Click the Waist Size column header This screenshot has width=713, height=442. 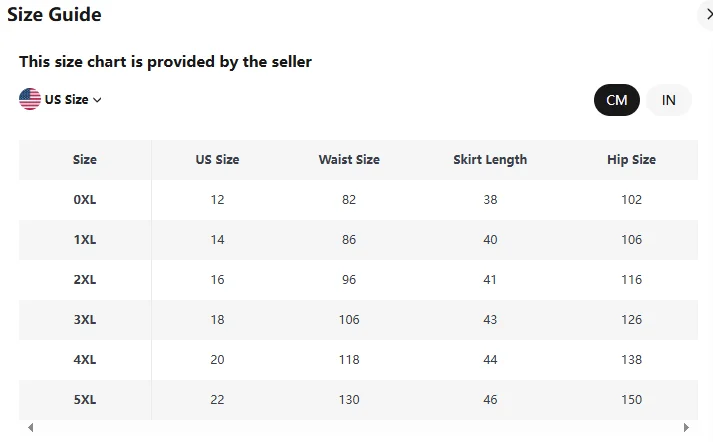pos(349,160)
